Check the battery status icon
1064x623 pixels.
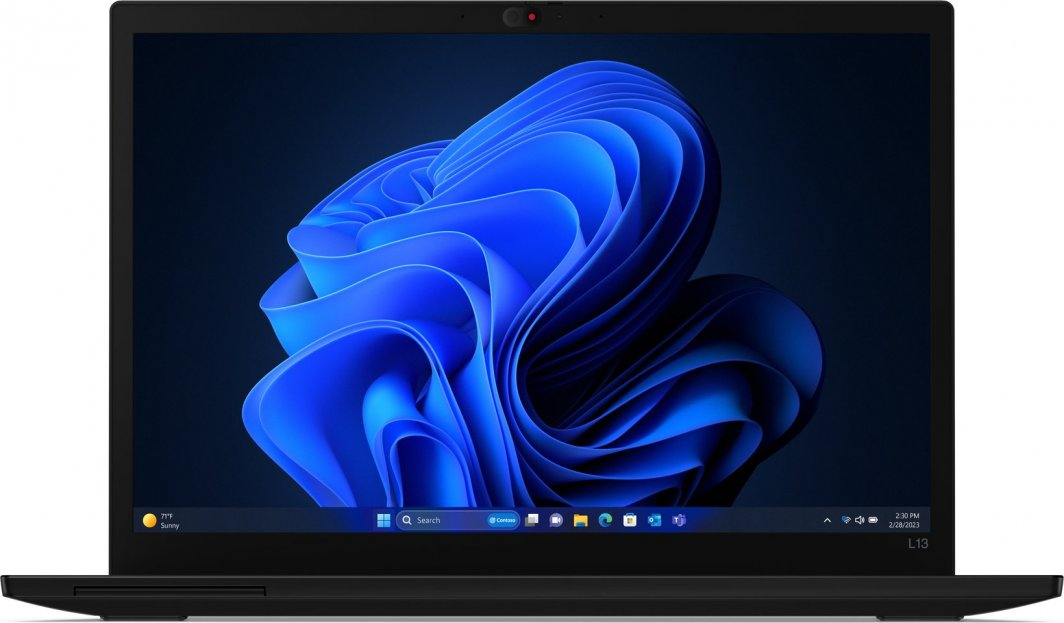[x=873, y=520]
